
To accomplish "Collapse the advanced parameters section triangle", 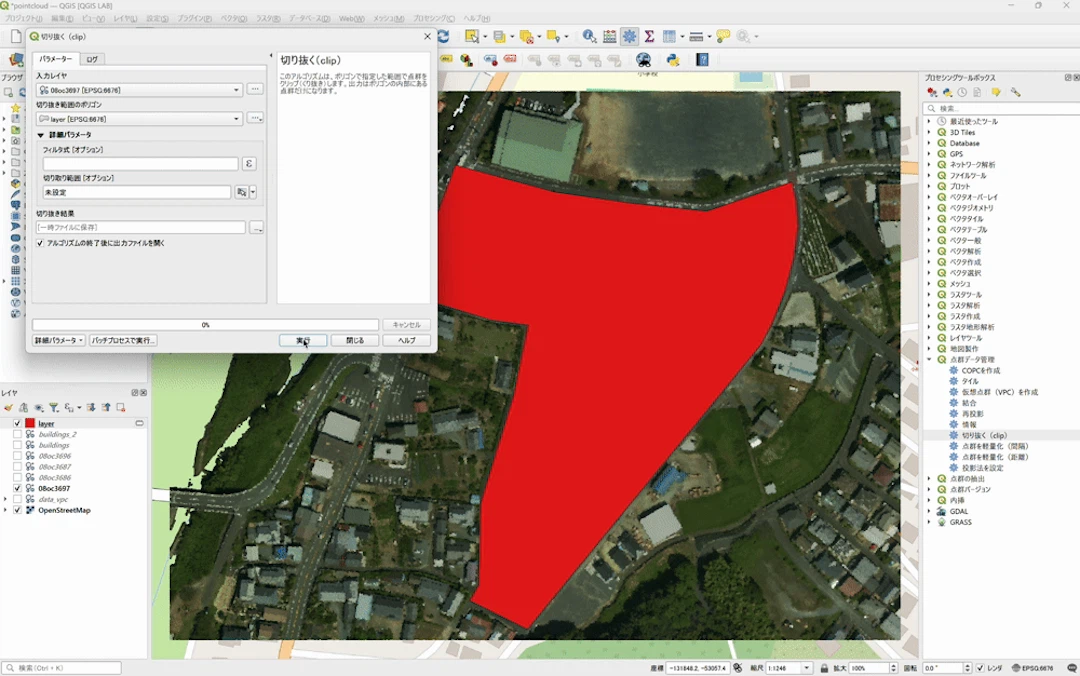I will pos(41,135).
